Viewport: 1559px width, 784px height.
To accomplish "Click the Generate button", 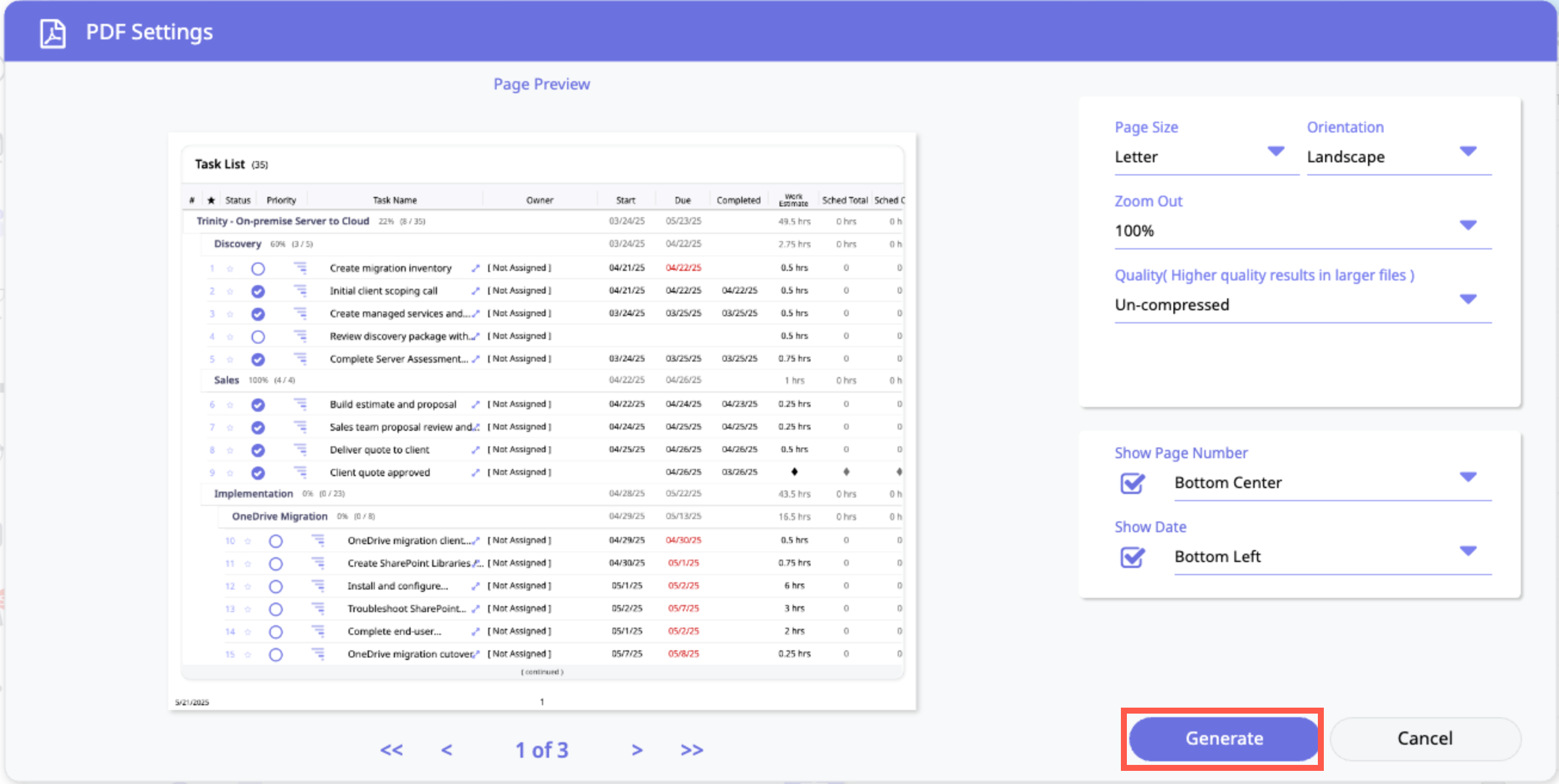I will [x=1223, y=738].
